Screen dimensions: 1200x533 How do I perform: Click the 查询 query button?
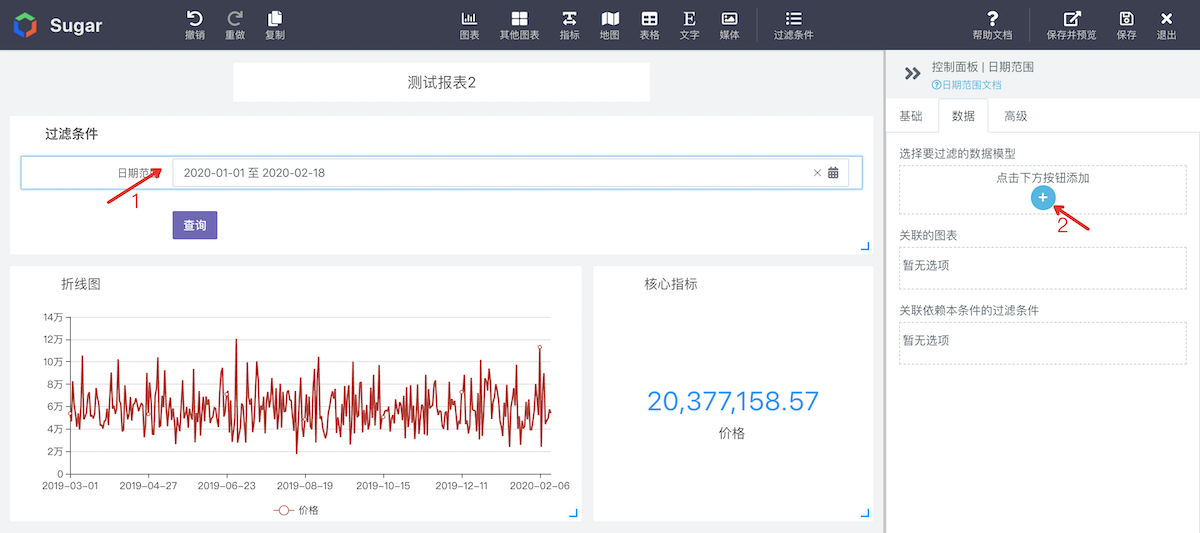coord(195,225)
